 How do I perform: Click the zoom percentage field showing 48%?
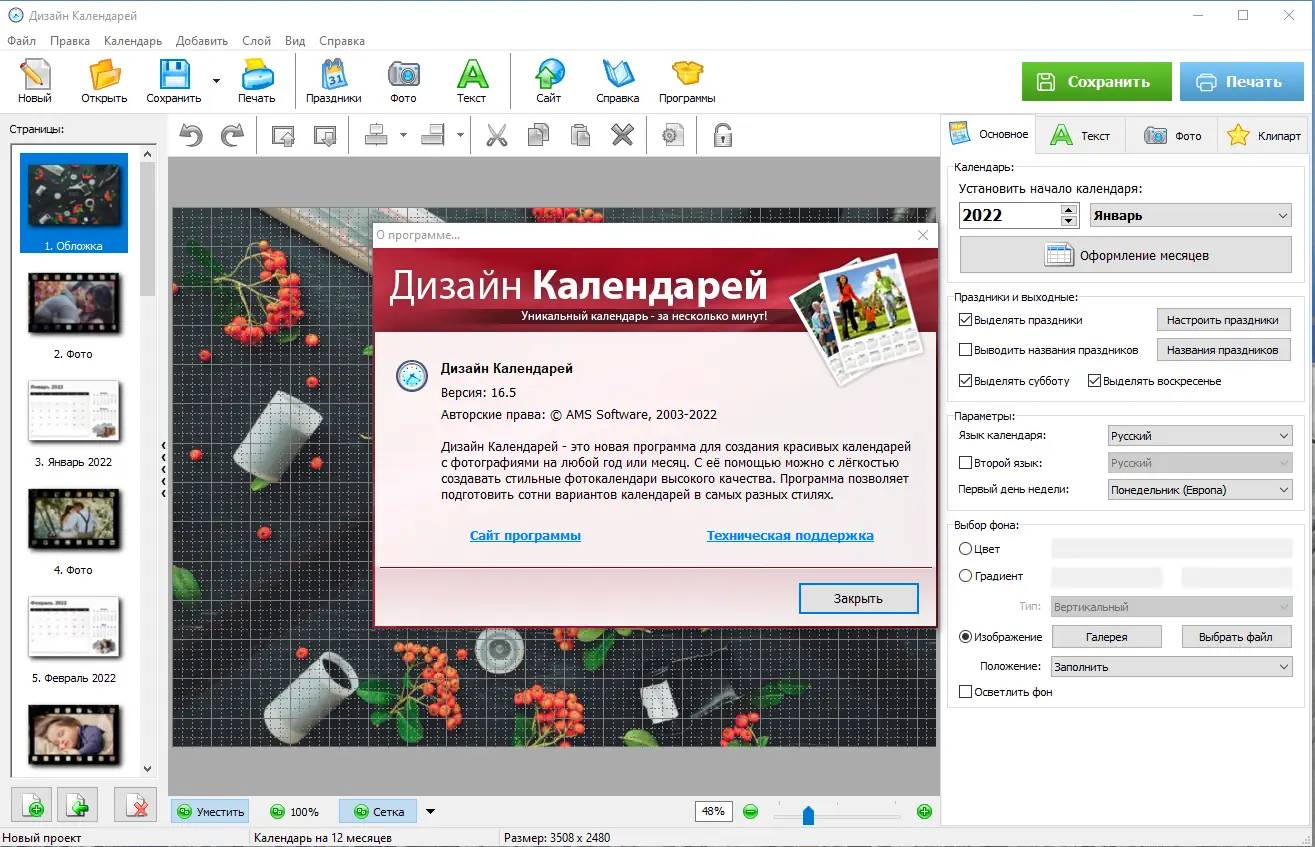pos(713,812)
